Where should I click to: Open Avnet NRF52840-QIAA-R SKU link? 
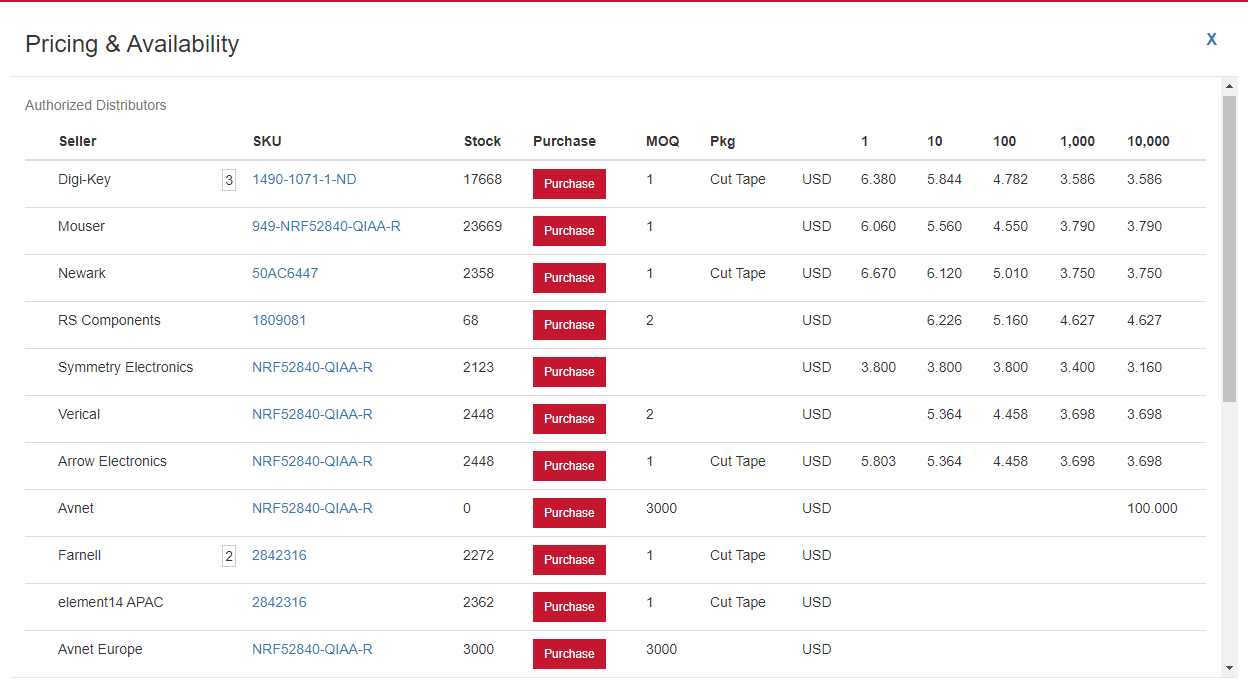click(x=312, y=509)
